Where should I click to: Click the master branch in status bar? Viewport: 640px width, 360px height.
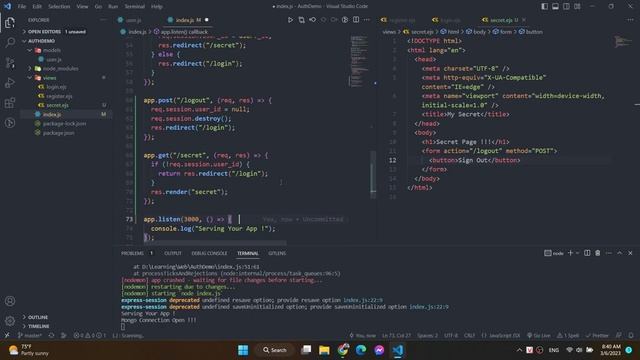(x=30, y=336)
